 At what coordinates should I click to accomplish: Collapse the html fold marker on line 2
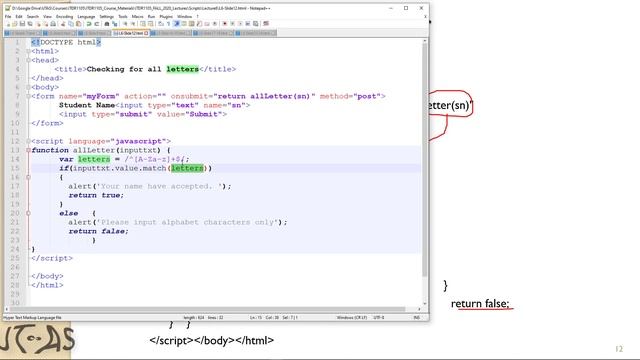[x=28, y=51]
